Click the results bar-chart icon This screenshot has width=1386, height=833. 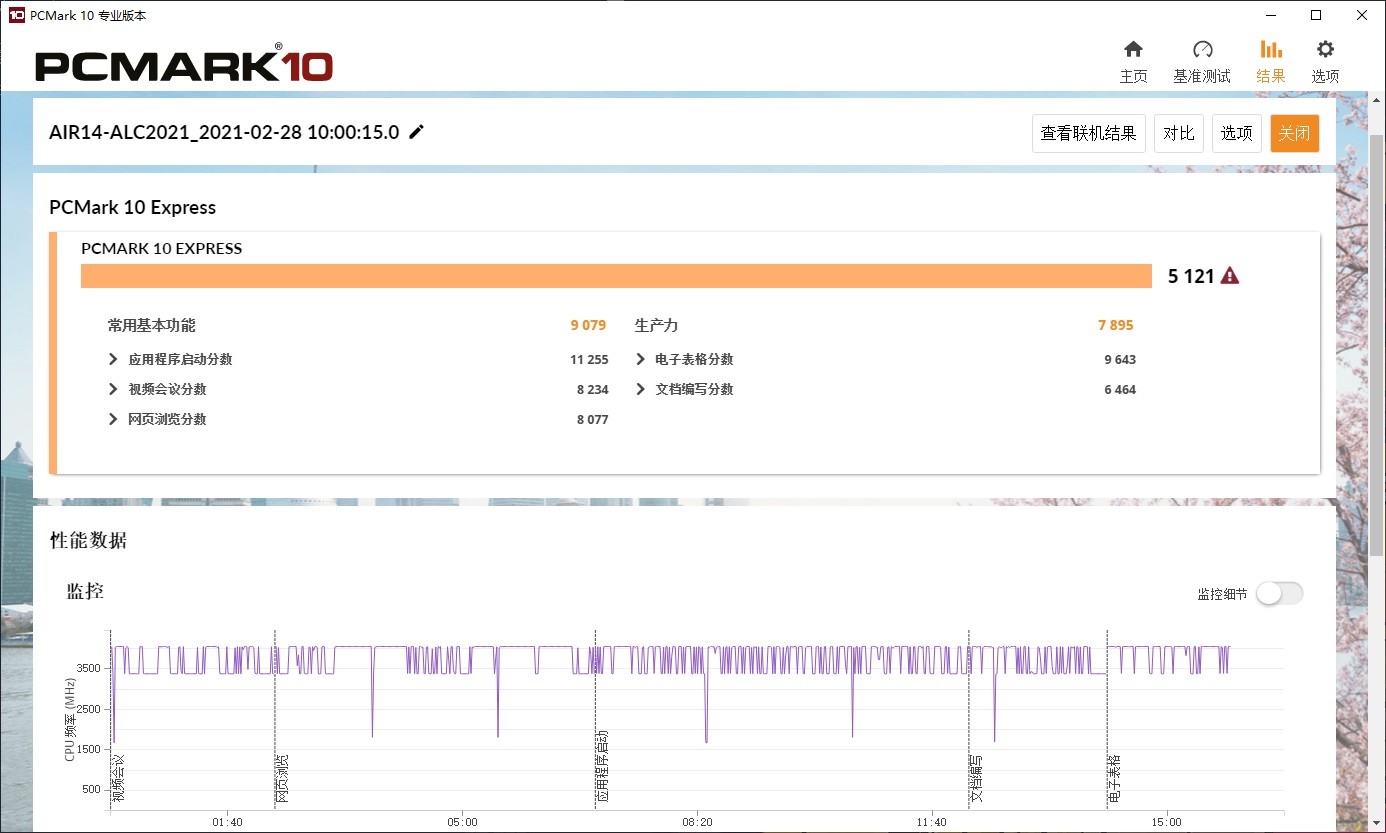click(1271, 49)
